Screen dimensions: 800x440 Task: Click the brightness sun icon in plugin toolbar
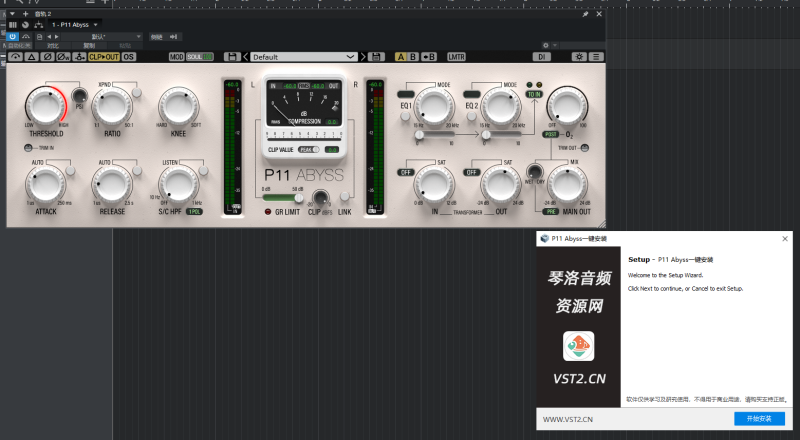[x=578, y=57]
